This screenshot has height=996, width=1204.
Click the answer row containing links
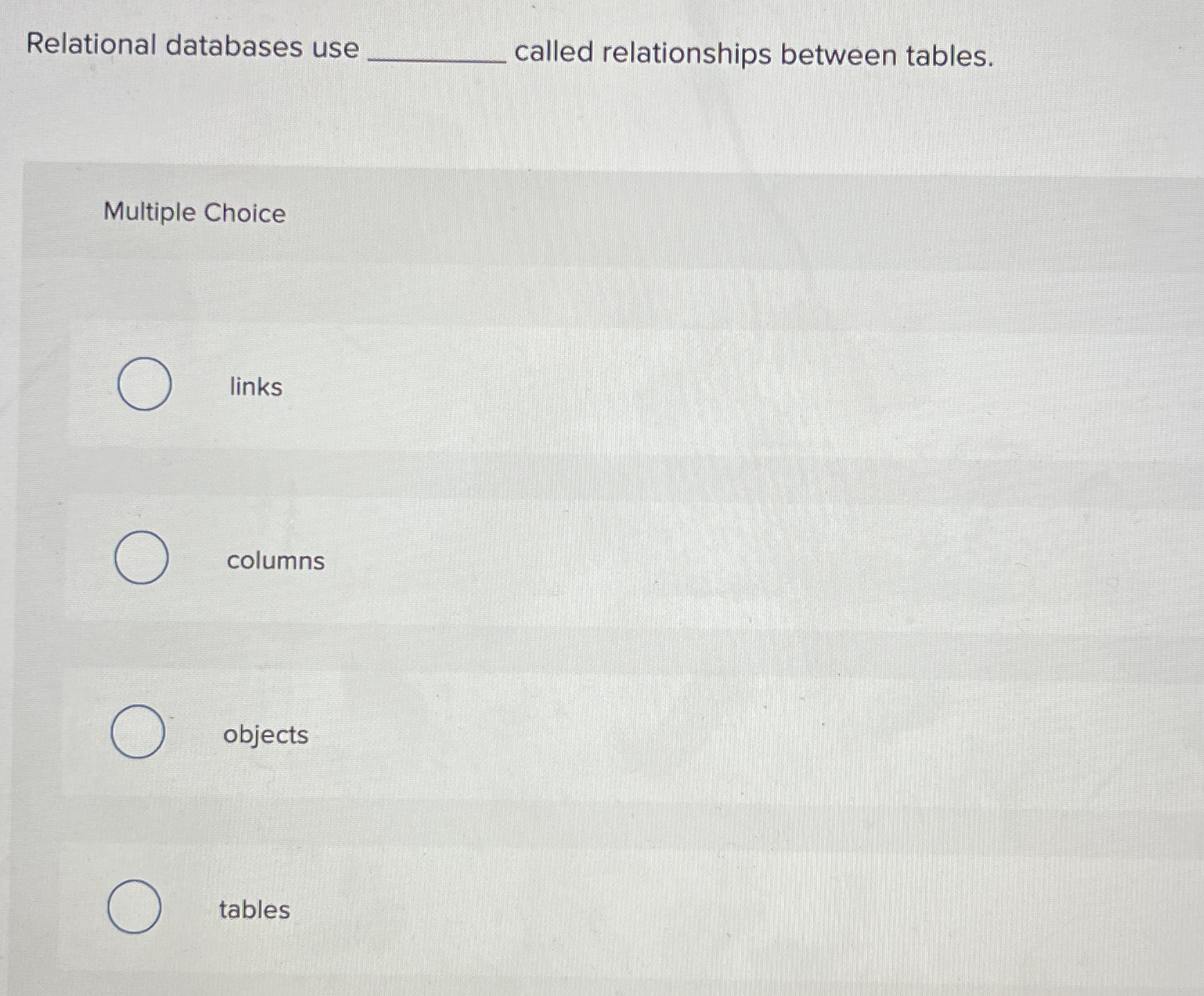415,386
